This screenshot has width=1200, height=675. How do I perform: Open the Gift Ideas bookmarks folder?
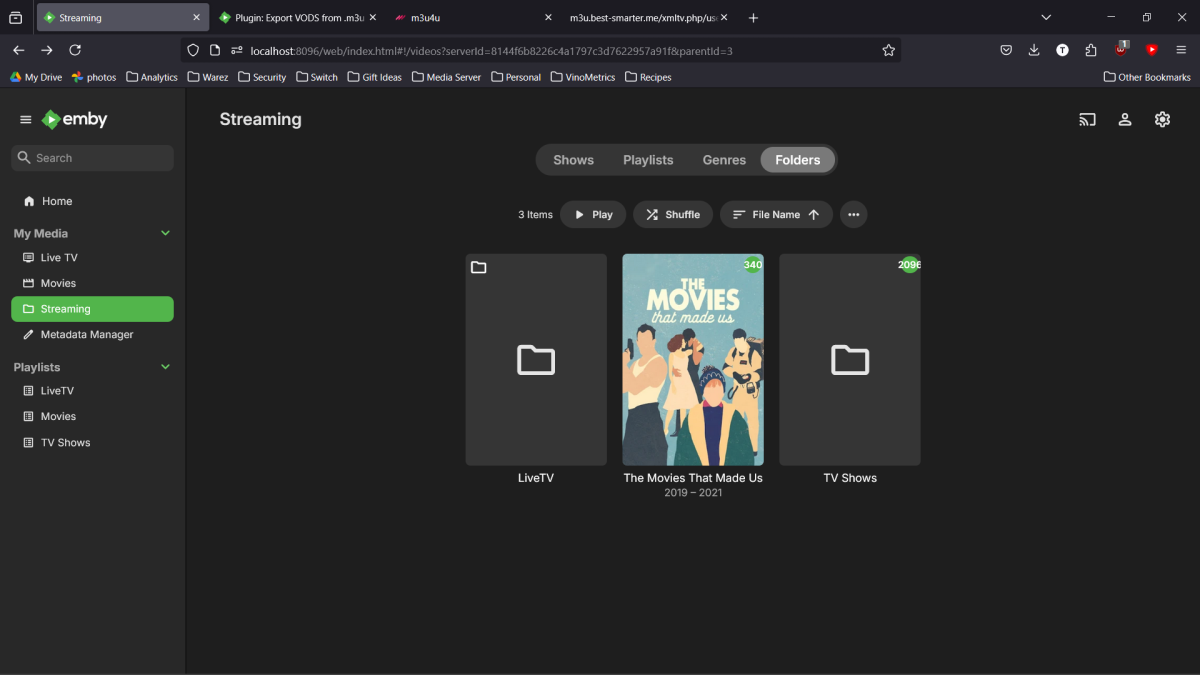pos(374,77)
